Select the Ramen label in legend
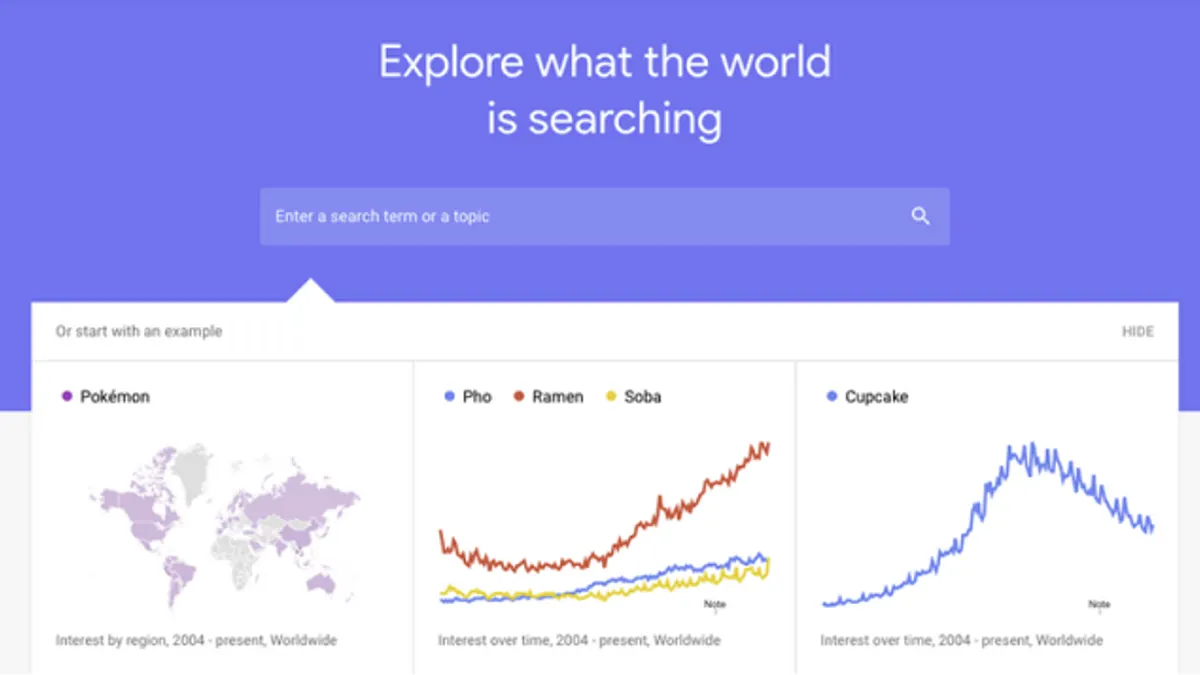The image size is (1200, 675). pos(555,397)
